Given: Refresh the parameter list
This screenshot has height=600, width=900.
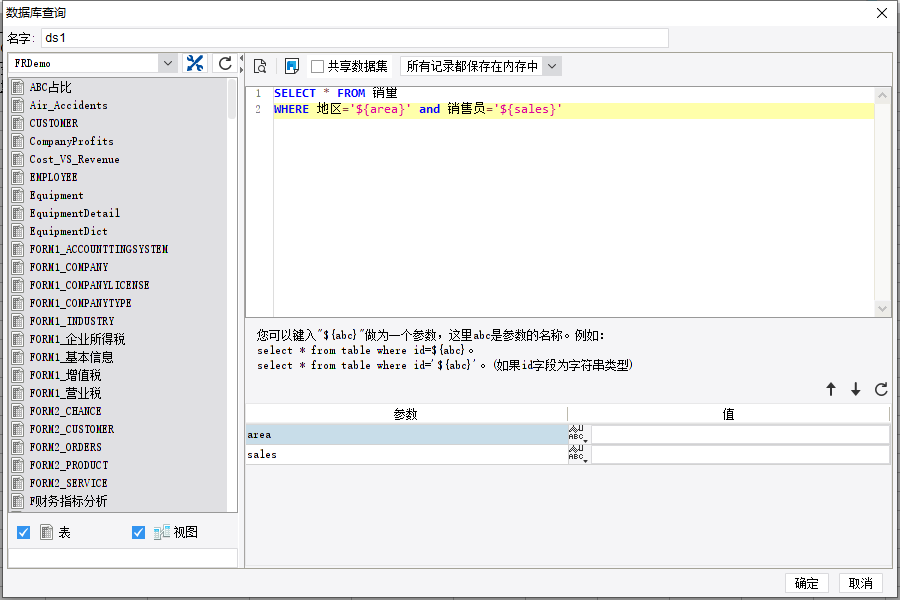Looking at the screenshot, I should click(881, 390).
